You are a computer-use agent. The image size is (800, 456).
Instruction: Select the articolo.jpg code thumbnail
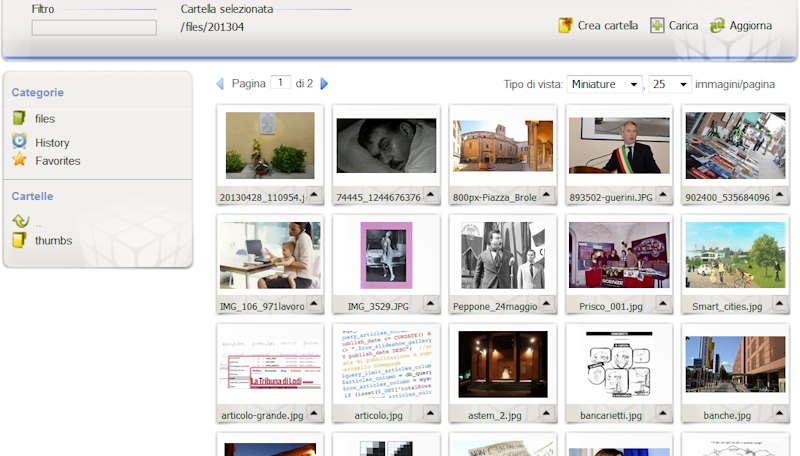coord(386,364)
